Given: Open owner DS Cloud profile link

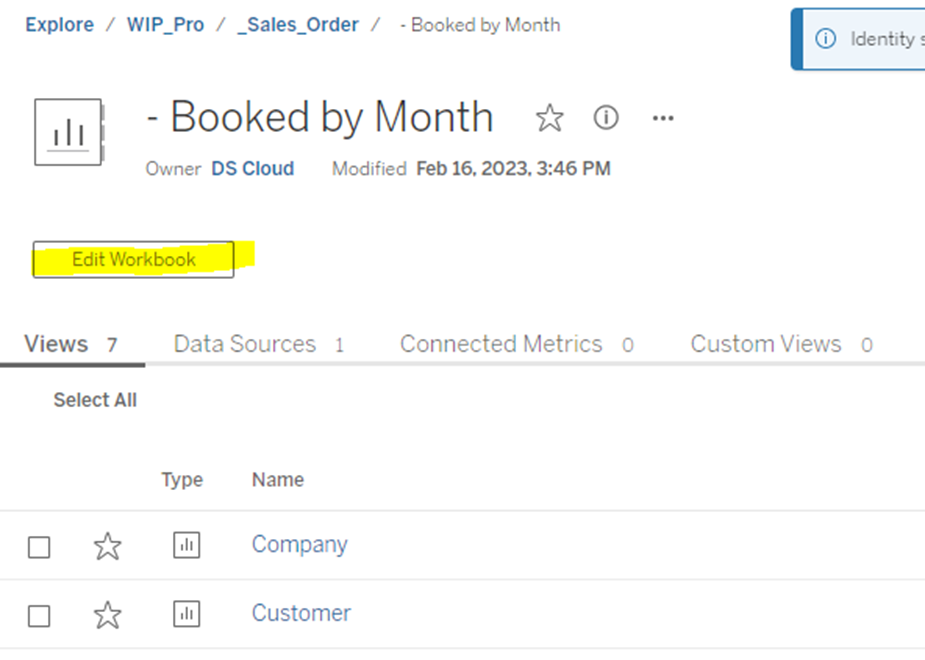Looking at the screenshot, I should [x=252, y=169].
